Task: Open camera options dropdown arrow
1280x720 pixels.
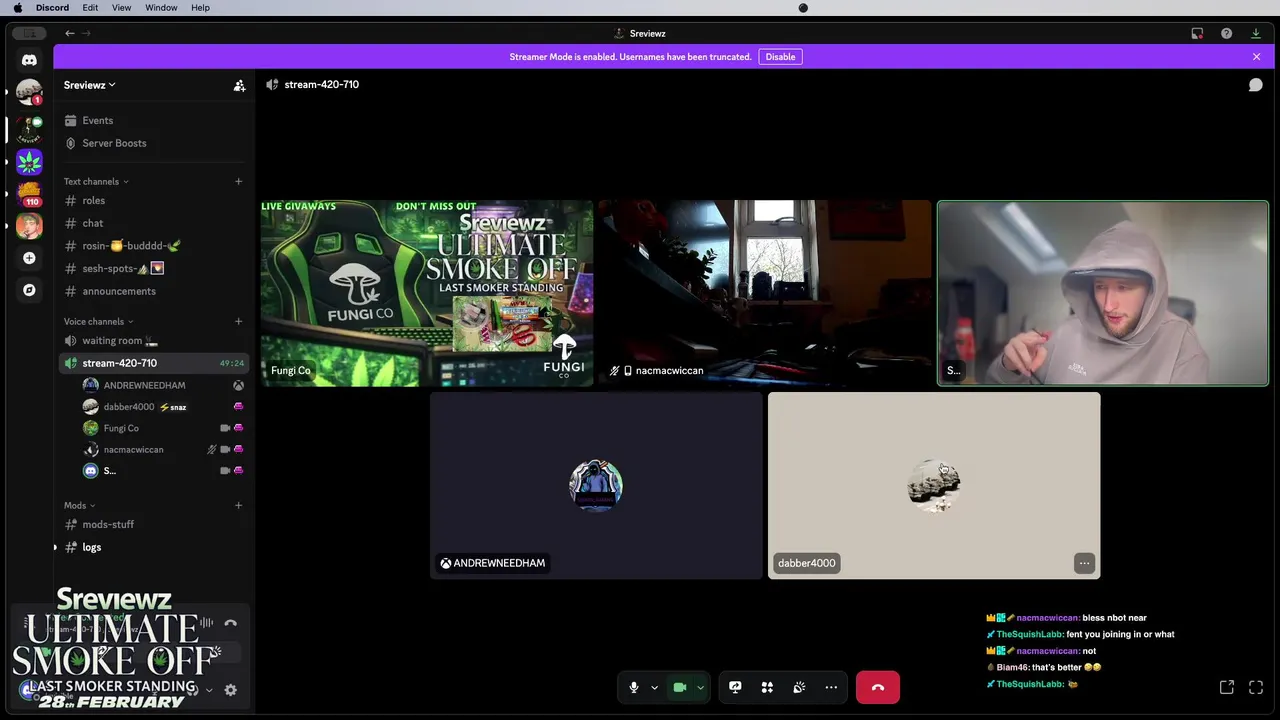Action: point(700,687)
